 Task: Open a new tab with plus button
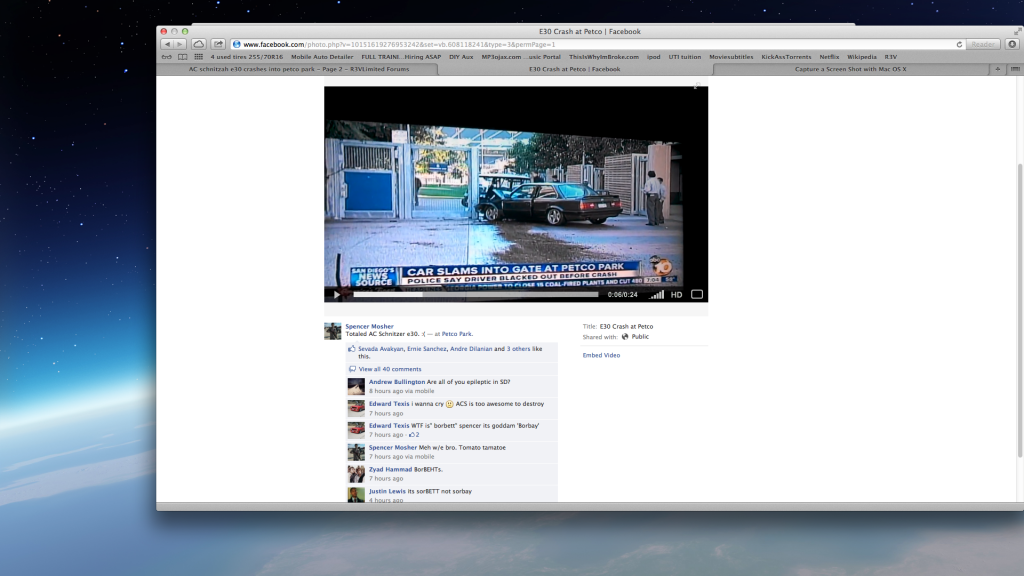[997, 69]
